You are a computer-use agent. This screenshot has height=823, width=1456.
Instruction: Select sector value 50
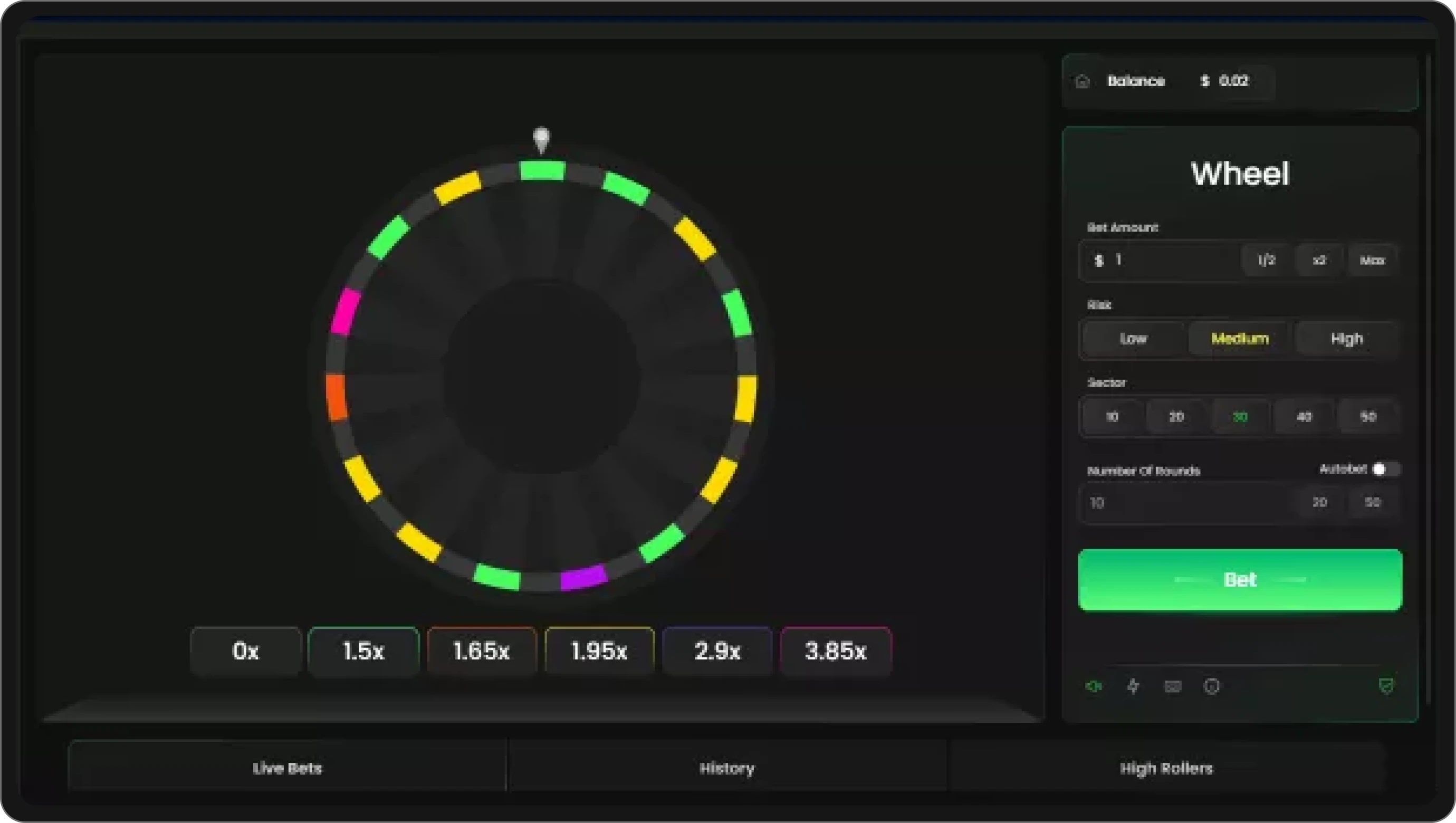click(1368, 417)
